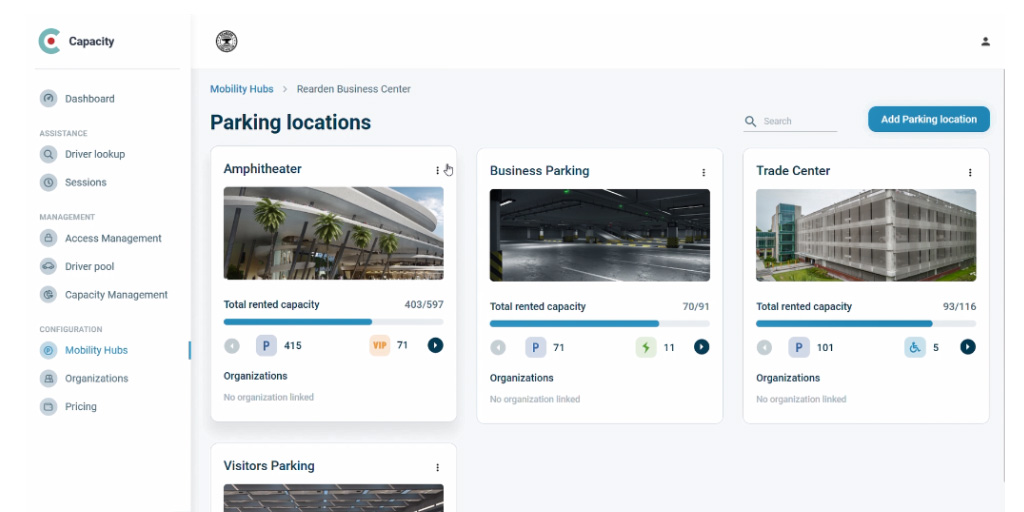Click the Add Parking location button
The width and height of the screenshot is (1024, 512).
tap(928, 120)
